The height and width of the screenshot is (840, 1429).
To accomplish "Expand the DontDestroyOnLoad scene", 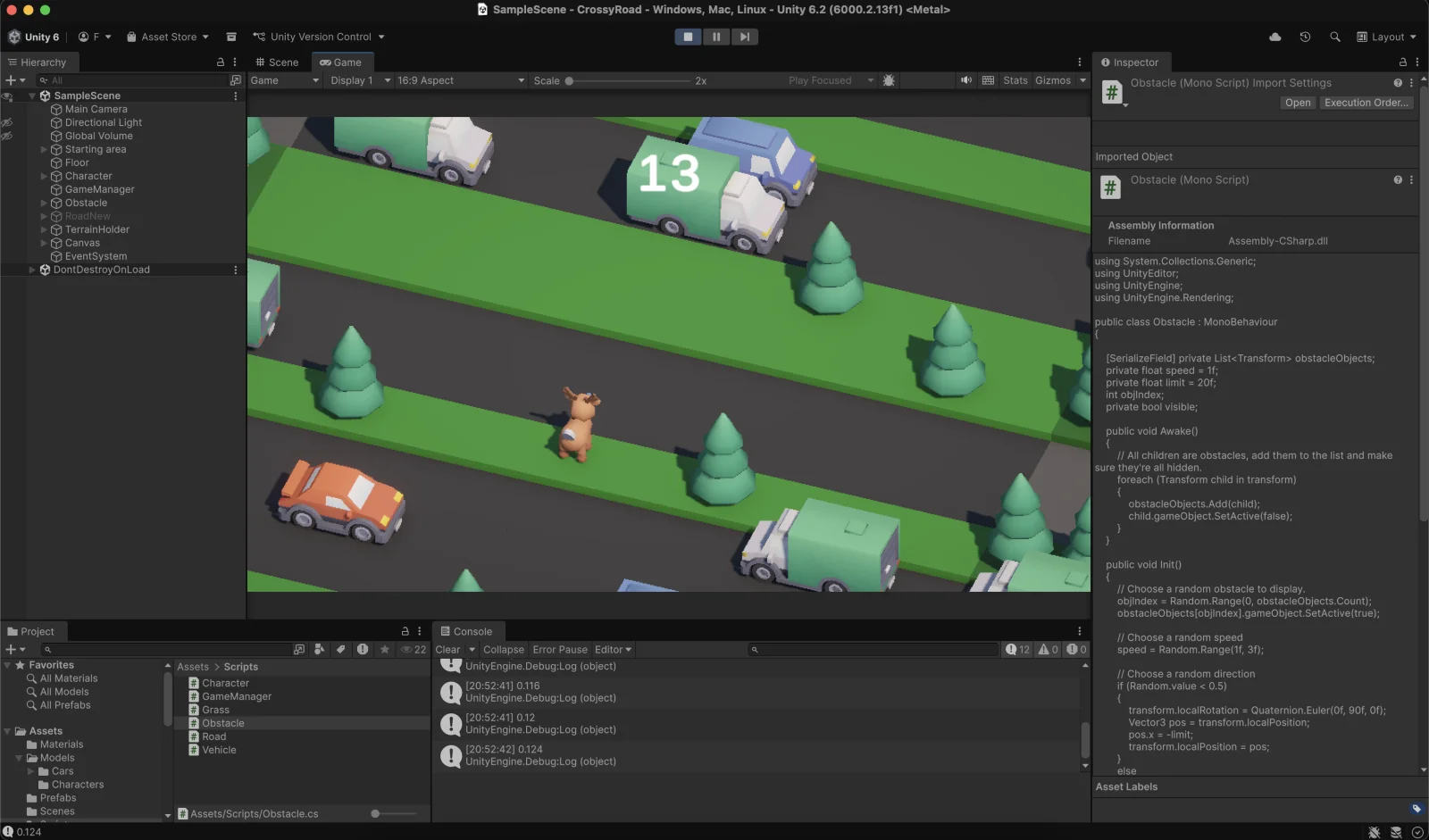I will (x=32, y=270).
